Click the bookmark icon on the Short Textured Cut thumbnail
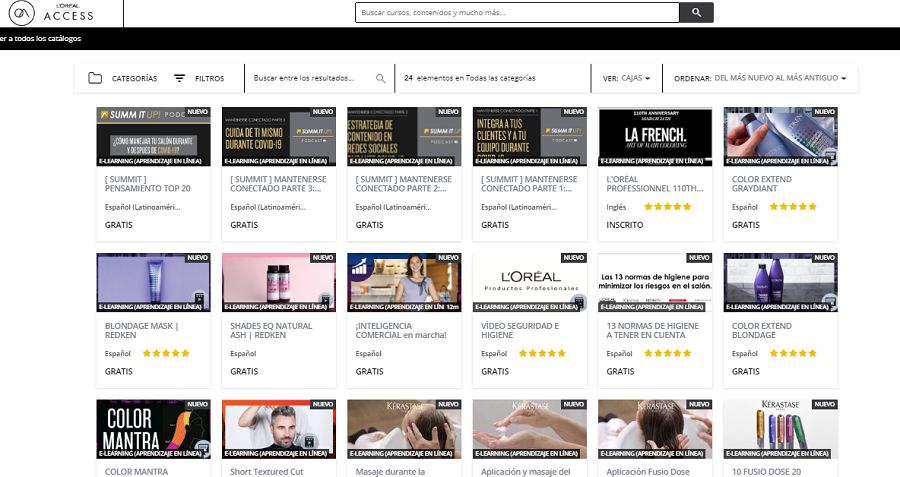 pyautogui.click(x=309, y=441)
